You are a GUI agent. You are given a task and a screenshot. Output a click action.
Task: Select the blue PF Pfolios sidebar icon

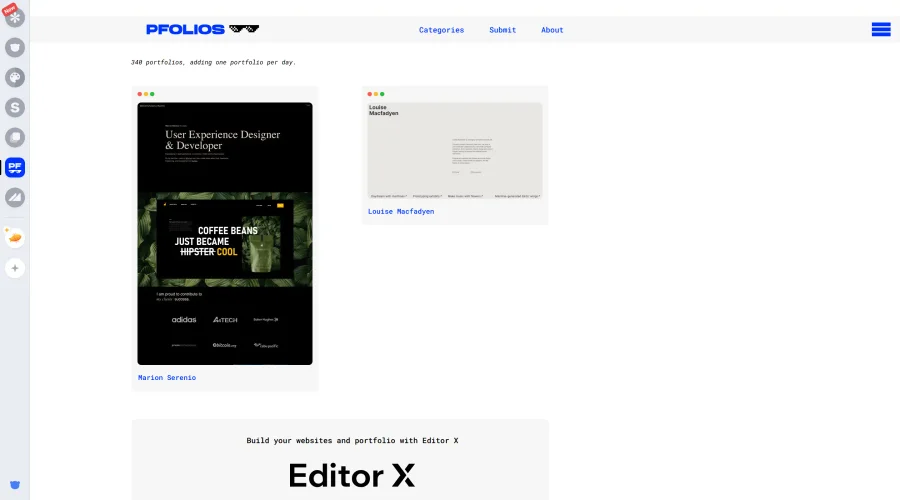tap(15, 167)
